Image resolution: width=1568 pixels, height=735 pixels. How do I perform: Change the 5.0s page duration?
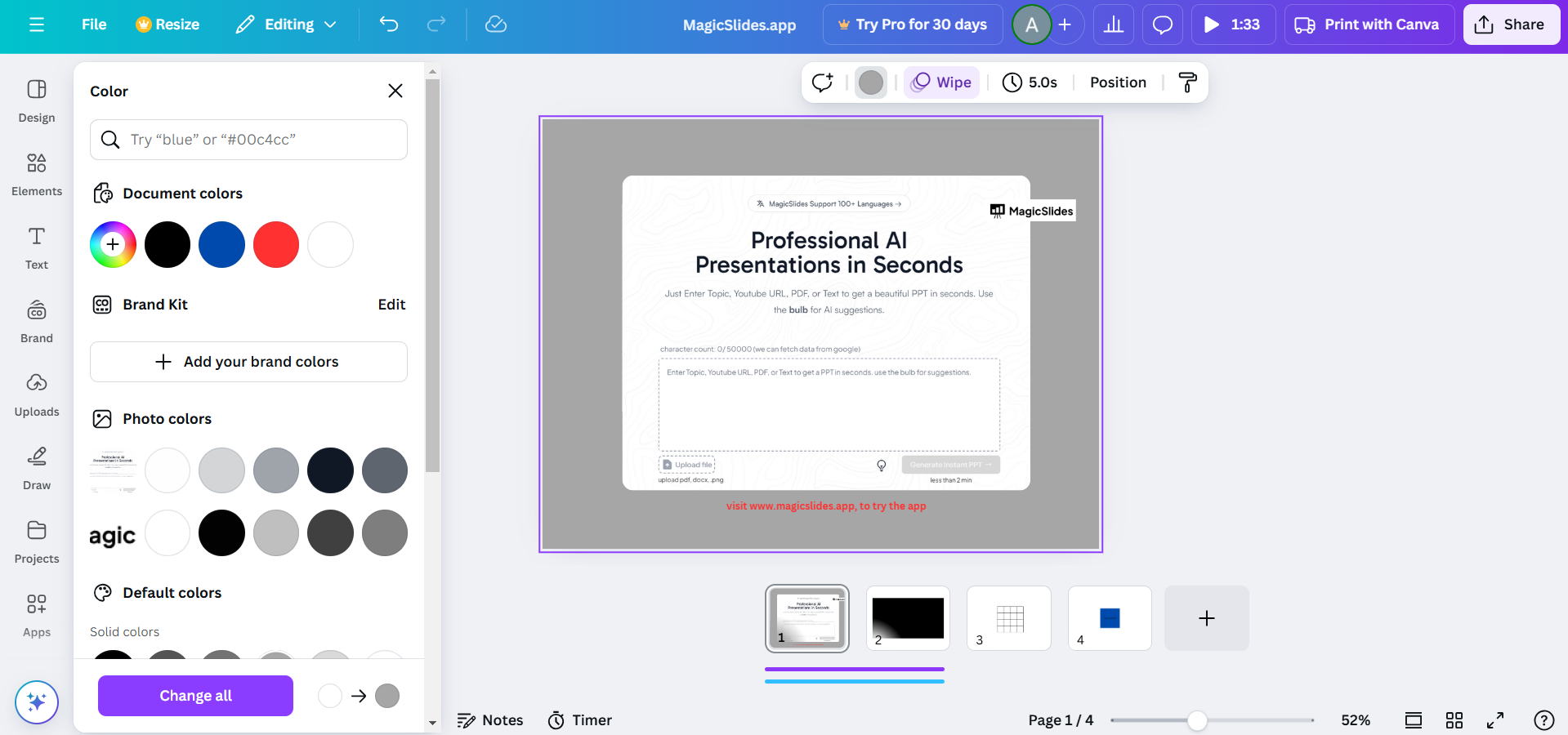tap(1030, 82)
